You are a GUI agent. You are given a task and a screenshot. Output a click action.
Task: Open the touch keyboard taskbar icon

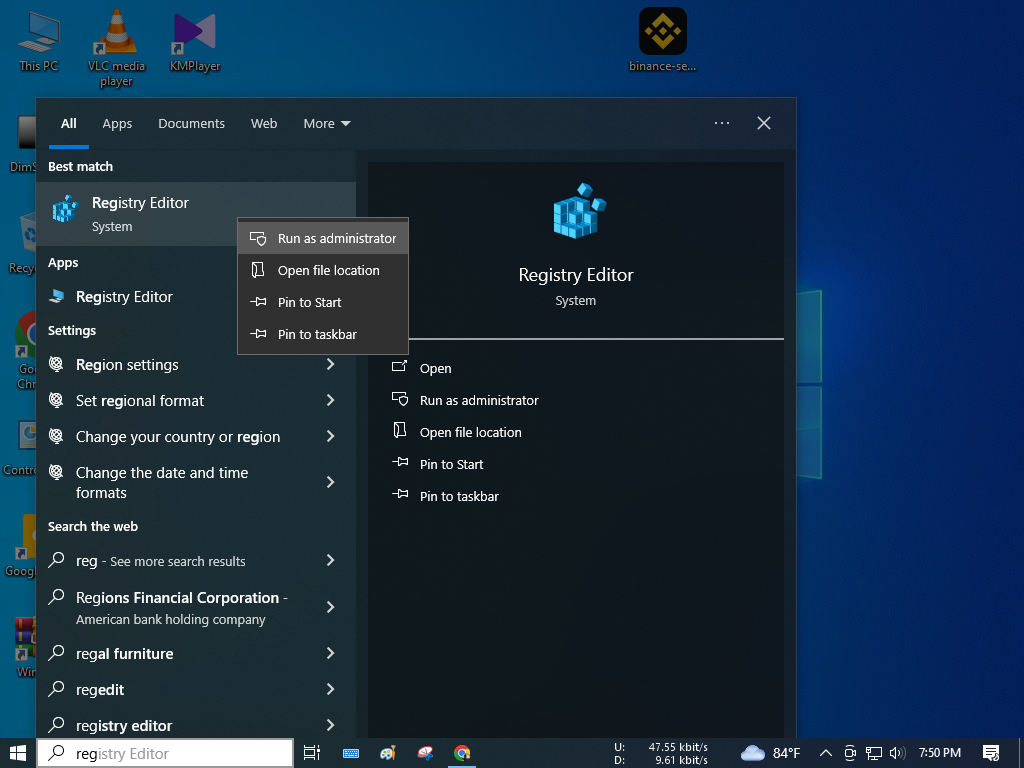[x=351, y=754]
